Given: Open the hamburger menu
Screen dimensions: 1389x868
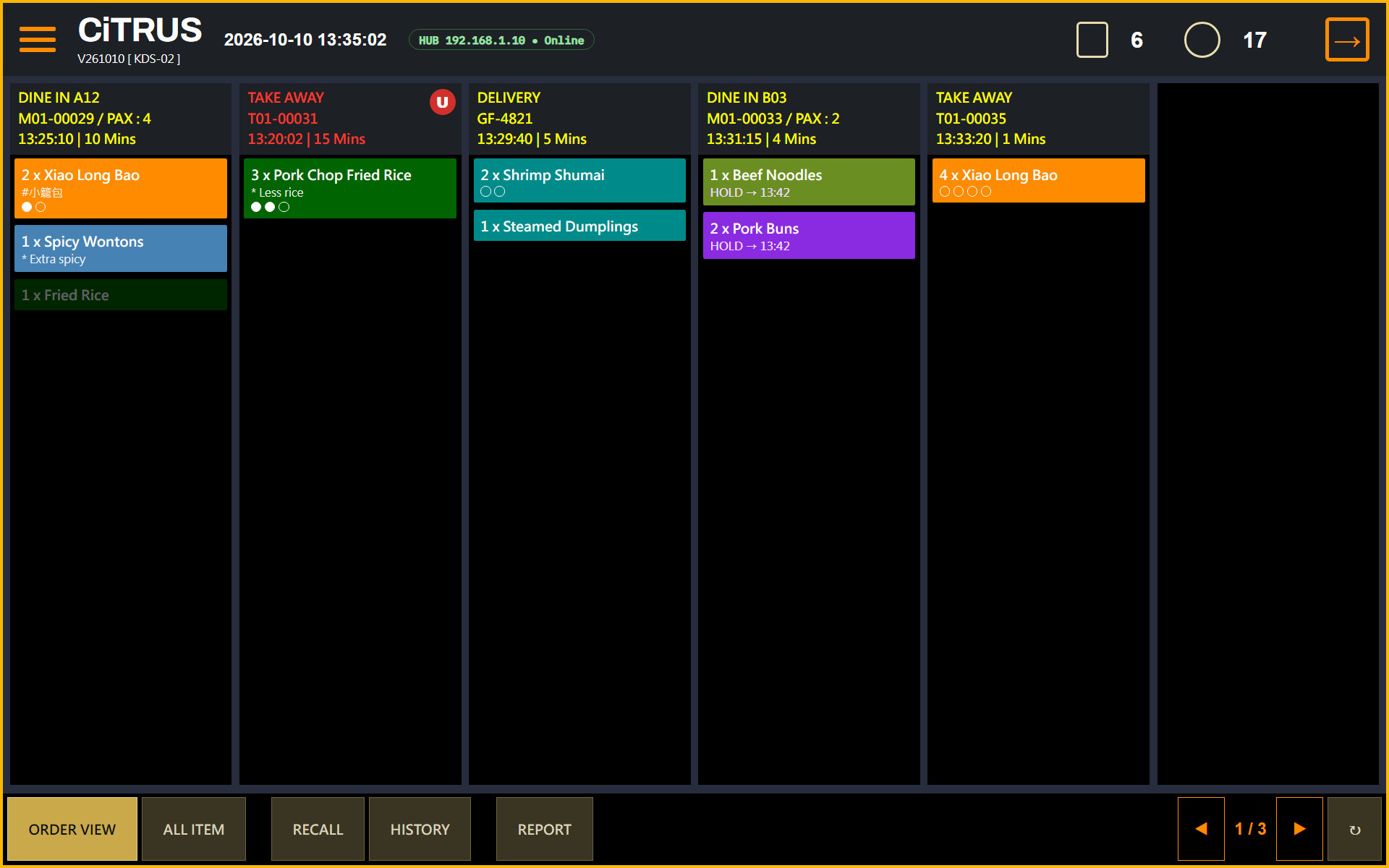Looking at the screenshot, I should (x=38, y=40).
